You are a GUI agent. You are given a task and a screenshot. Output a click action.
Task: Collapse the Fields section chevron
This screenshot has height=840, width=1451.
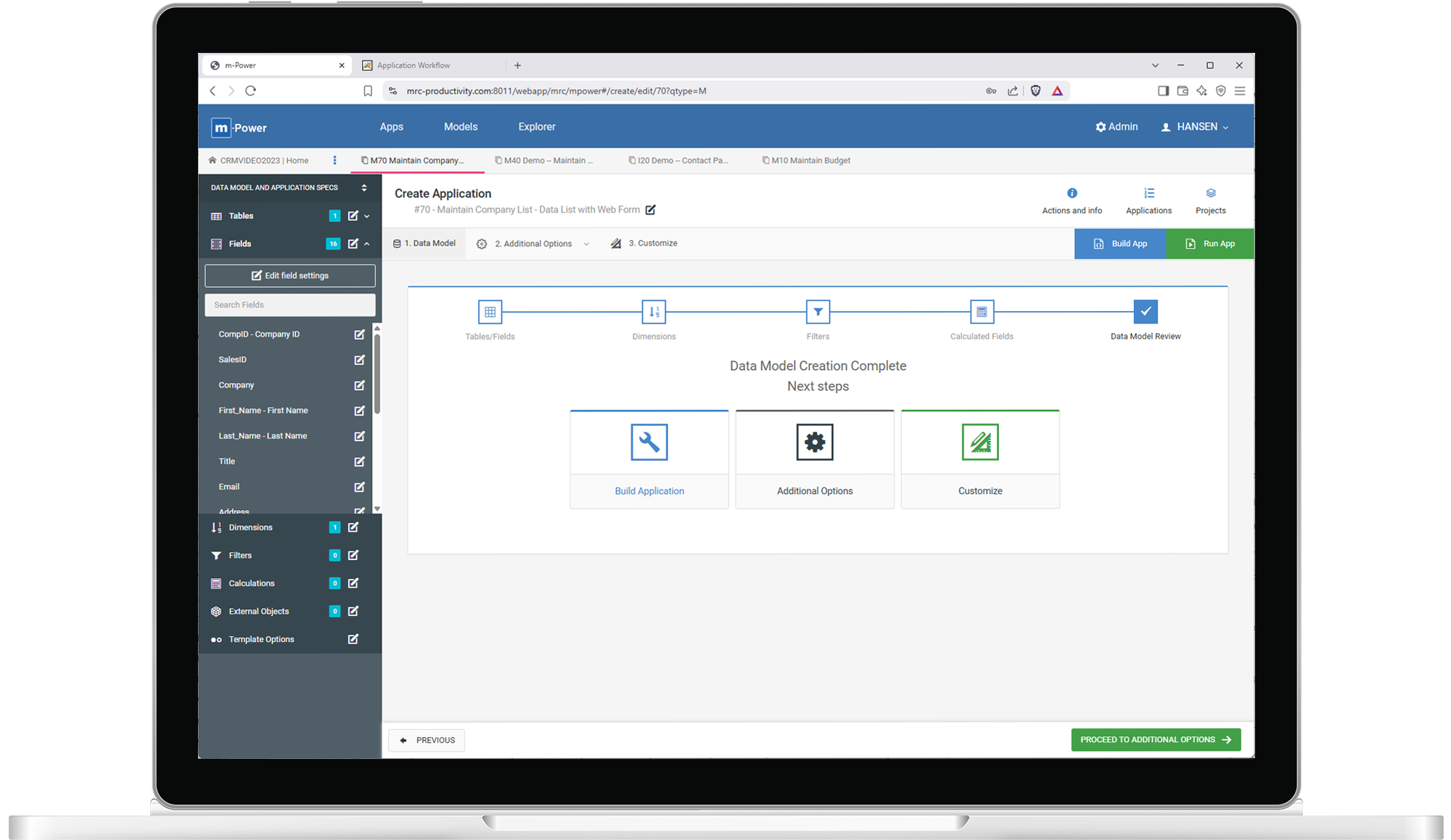(367, 244)
